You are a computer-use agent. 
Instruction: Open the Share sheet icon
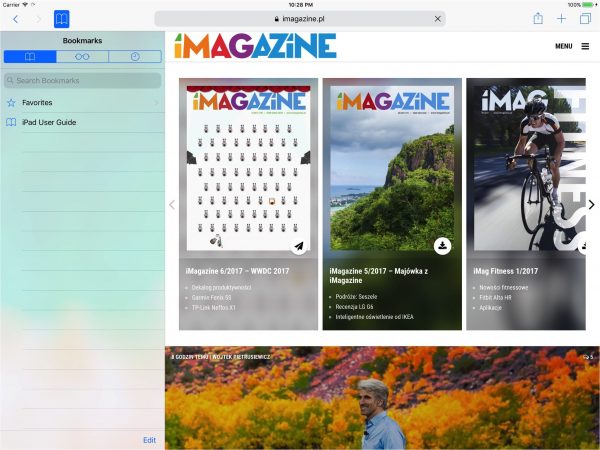538,18
